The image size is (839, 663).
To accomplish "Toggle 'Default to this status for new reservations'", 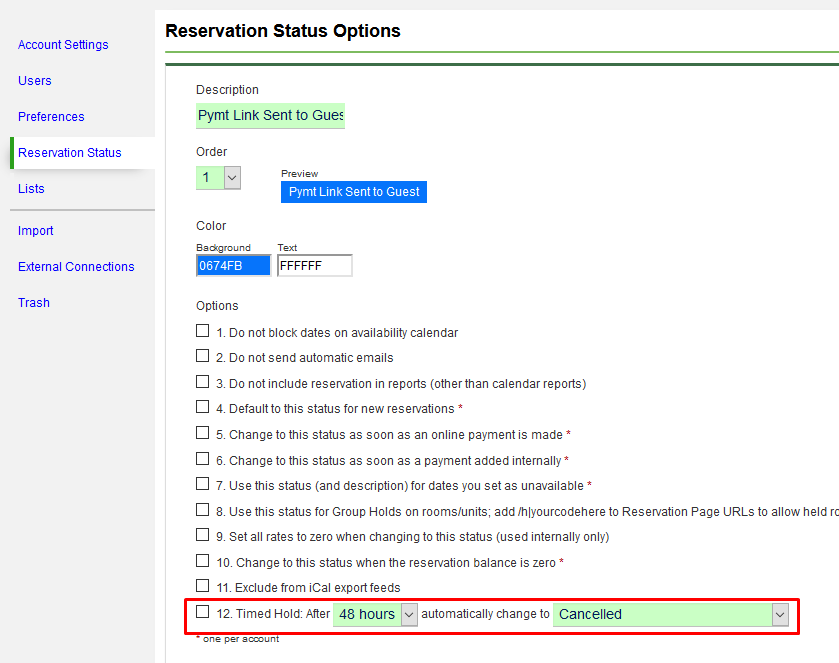I will pyautogui.click(x=203, y=408).
